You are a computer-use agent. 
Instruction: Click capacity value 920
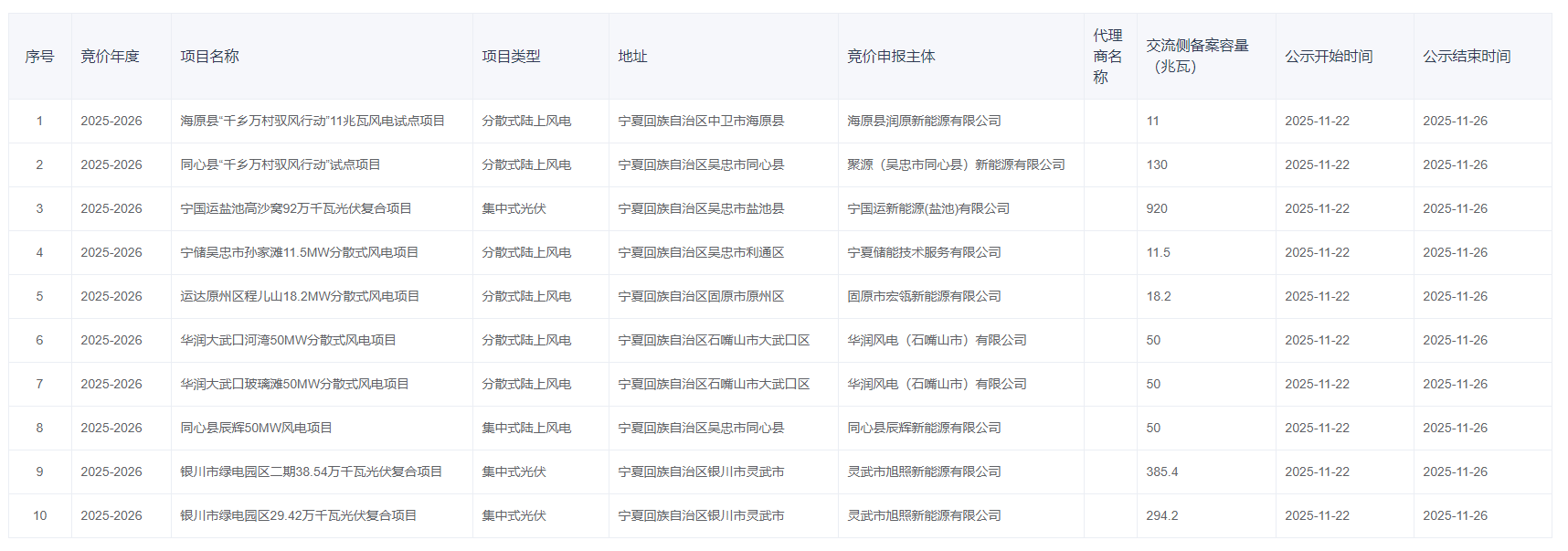pyautogui.click(x=1157, y=208)
